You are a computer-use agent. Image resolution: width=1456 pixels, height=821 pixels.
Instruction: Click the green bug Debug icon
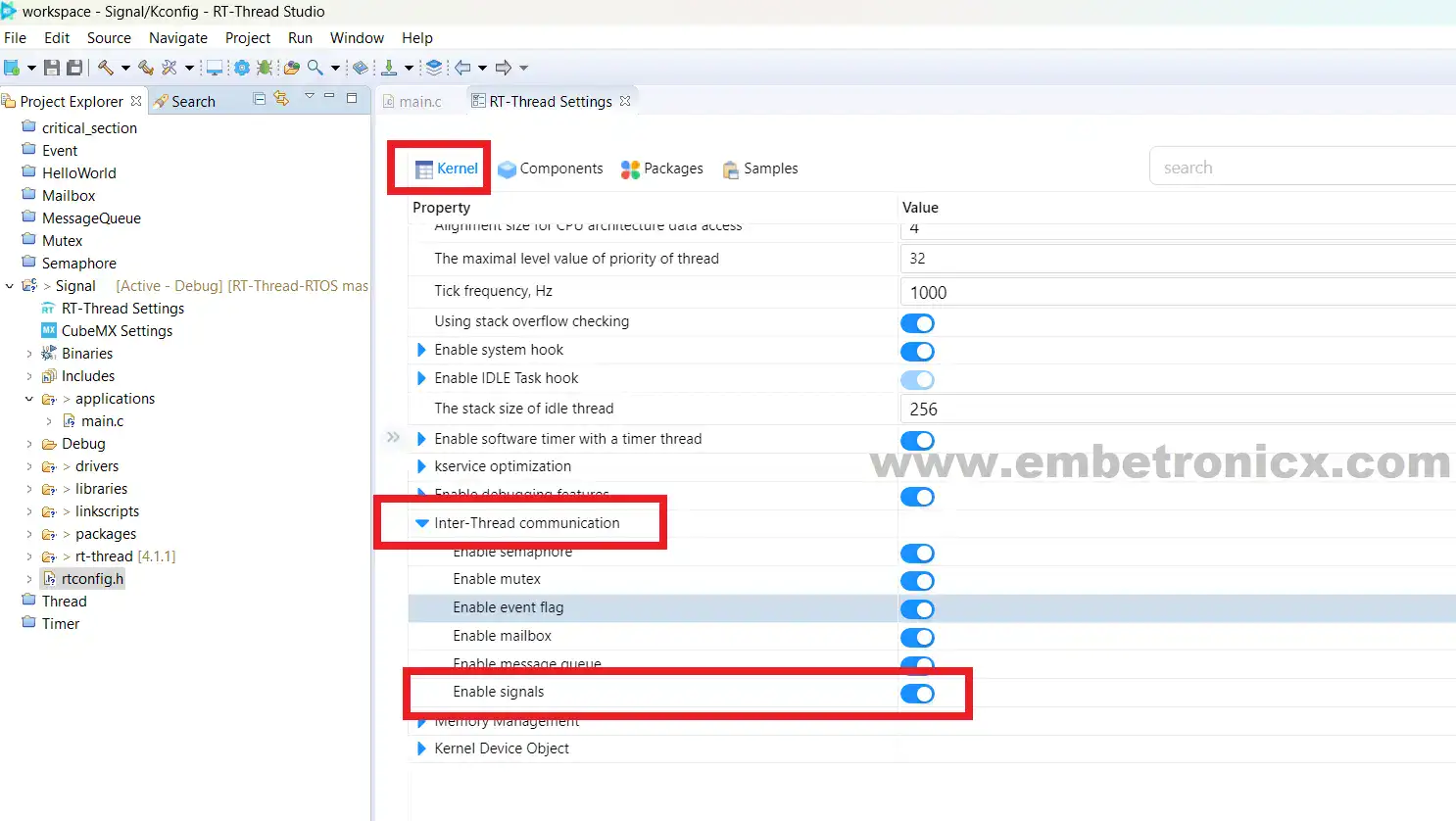[265, 68]
